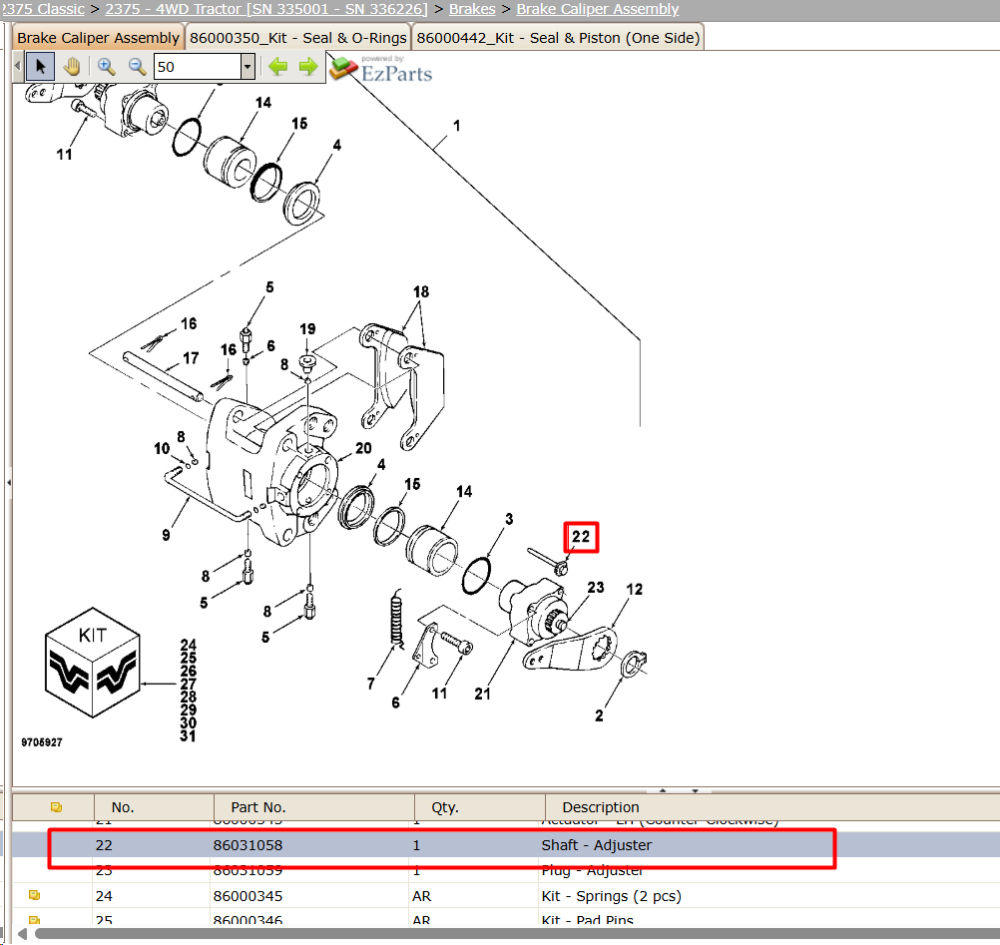Click the zoom percentage field showing 50
This screenshot has height=945, width=1000.
click(197, 66)
